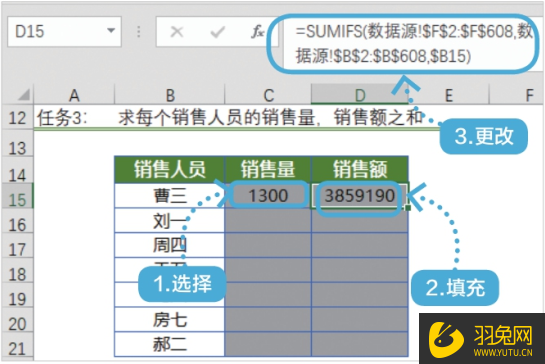Select column D header
The width and height of the screenshot is (545, 364).
point(360,94)
